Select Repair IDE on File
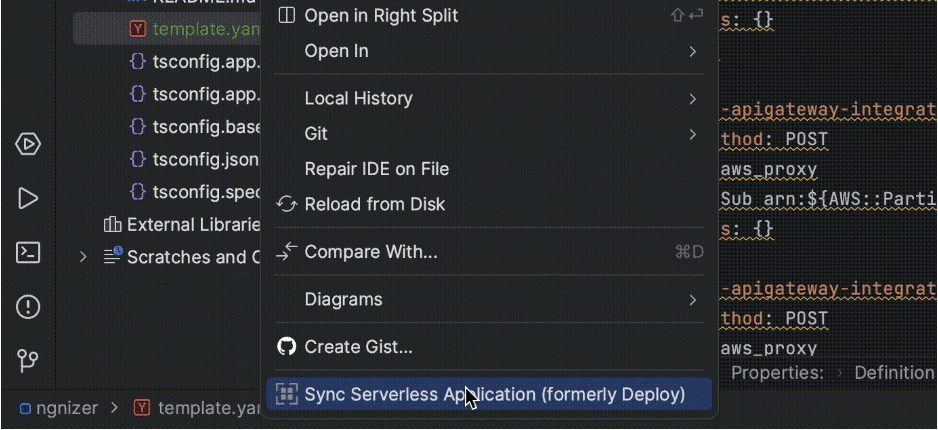Viewport: 938px width, 430px height. (x=376, y=169)
